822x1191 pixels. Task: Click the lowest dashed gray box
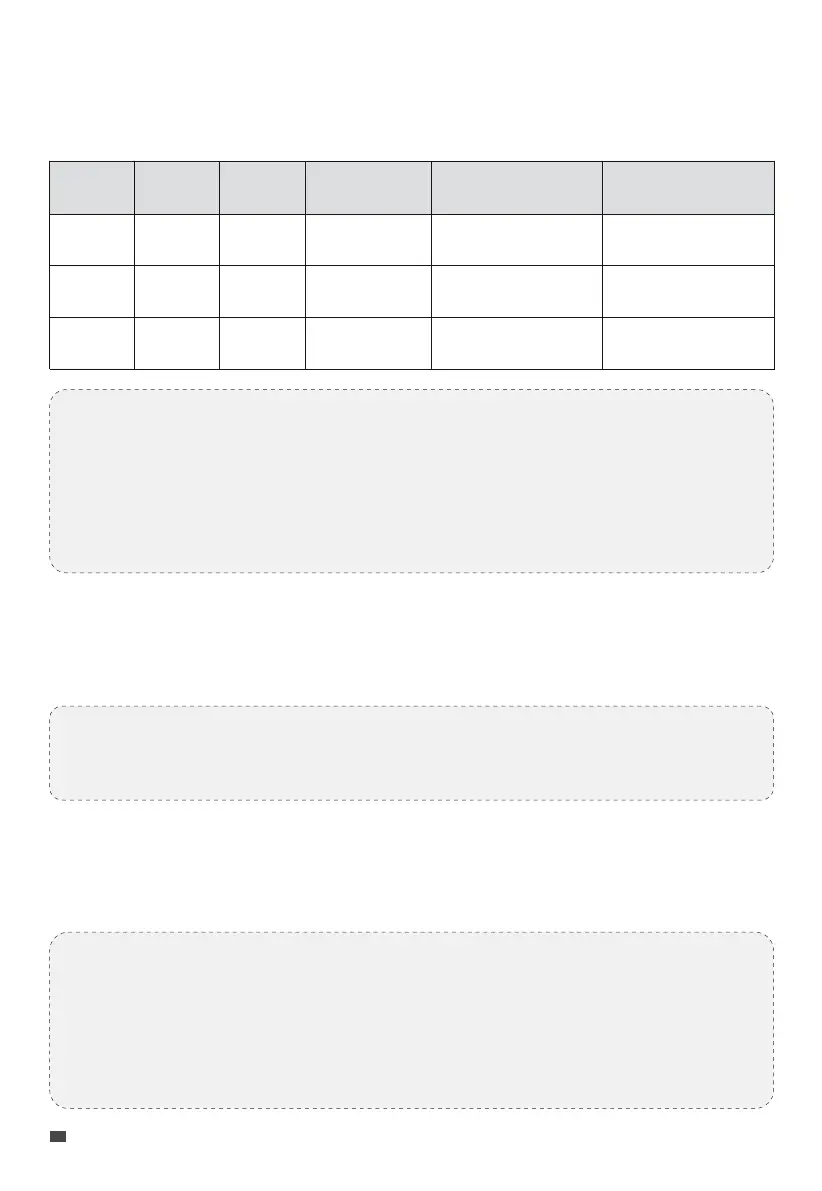[411, 1020]
